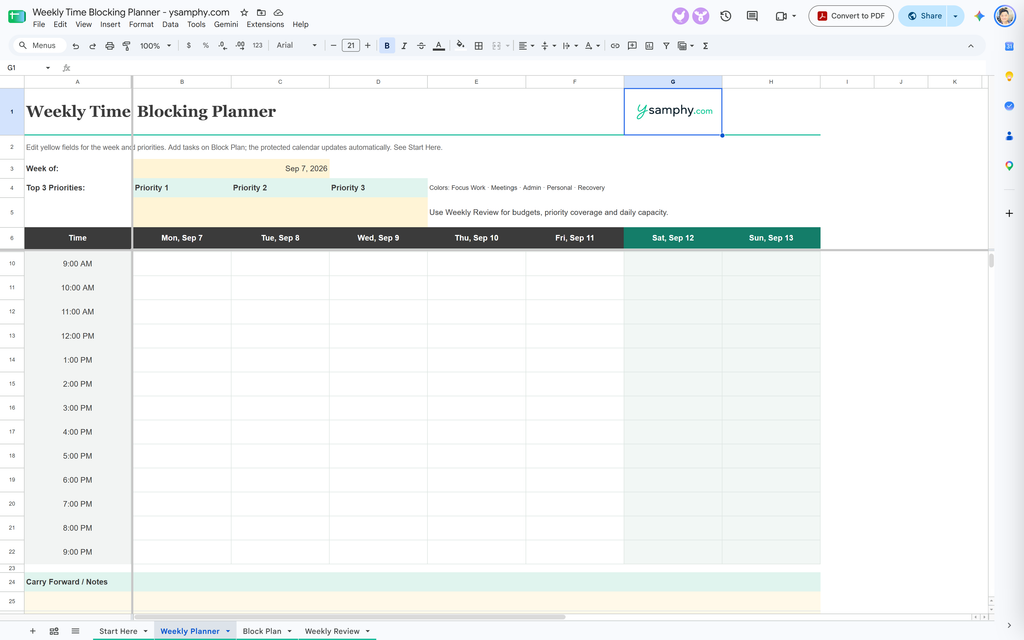Viewport: 1024px width, 640px height.
Task: Toggle bold formatting
Action: pos(387,46)
